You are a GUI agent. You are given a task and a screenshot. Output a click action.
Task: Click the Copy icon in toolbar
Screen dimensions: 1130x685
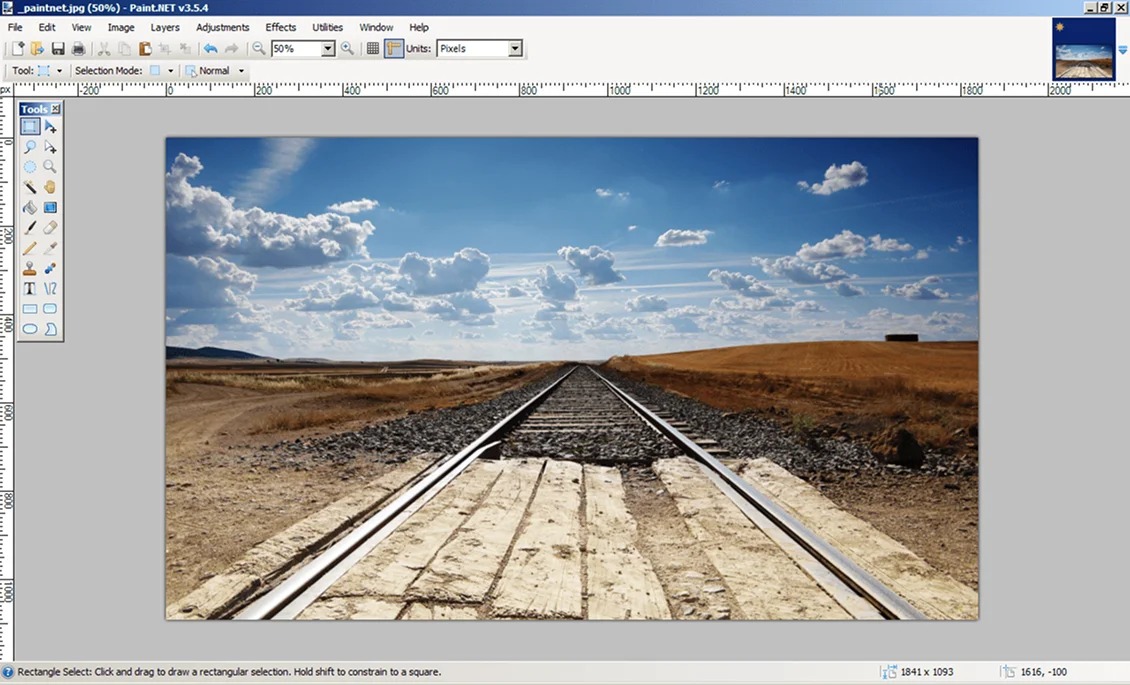[124, 48]
